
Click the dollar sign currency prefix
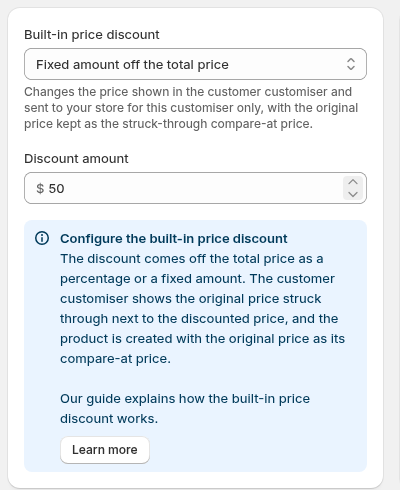pos(40,188)
